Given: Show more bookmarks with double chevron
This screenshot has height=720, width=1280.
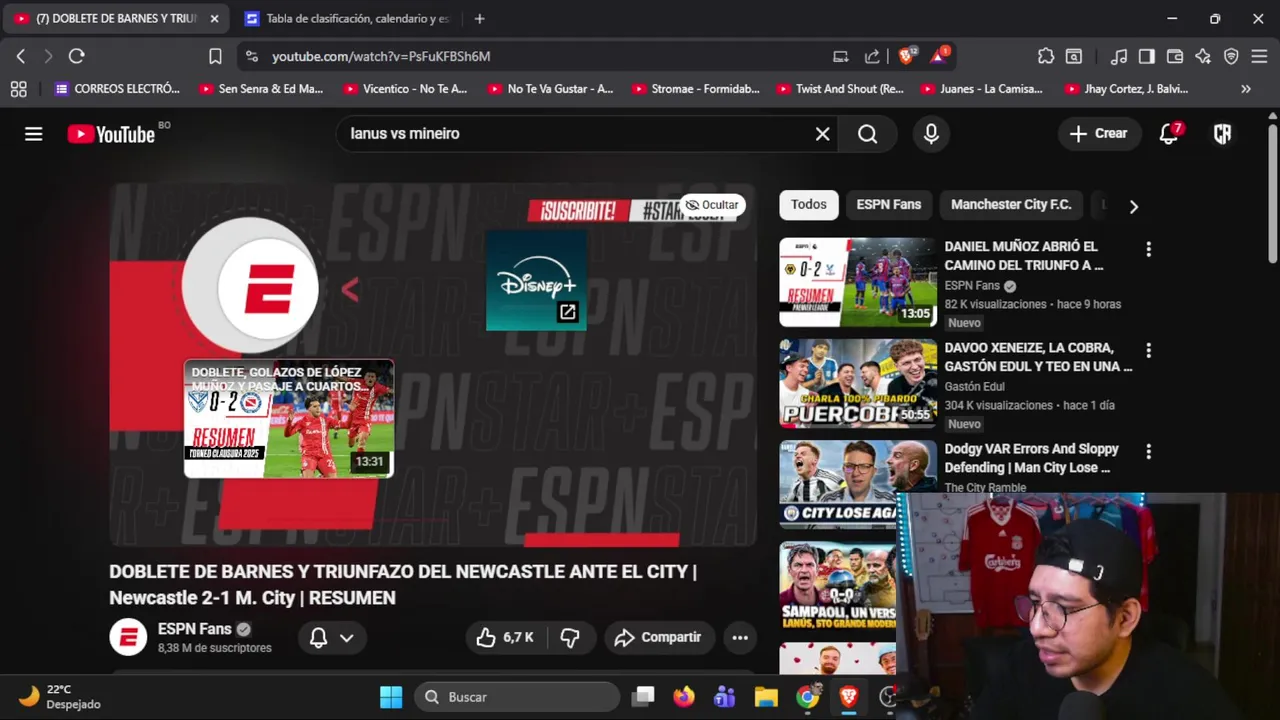Looking at the screenshot, I should point(1246,89).
